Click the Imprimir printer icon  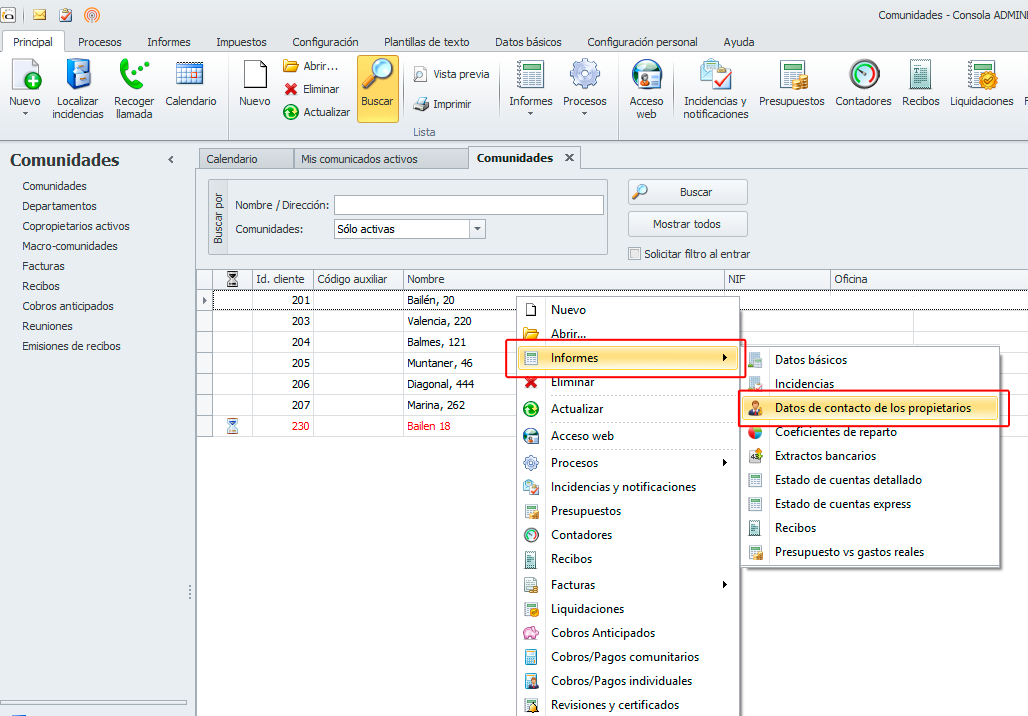(420, 104)
